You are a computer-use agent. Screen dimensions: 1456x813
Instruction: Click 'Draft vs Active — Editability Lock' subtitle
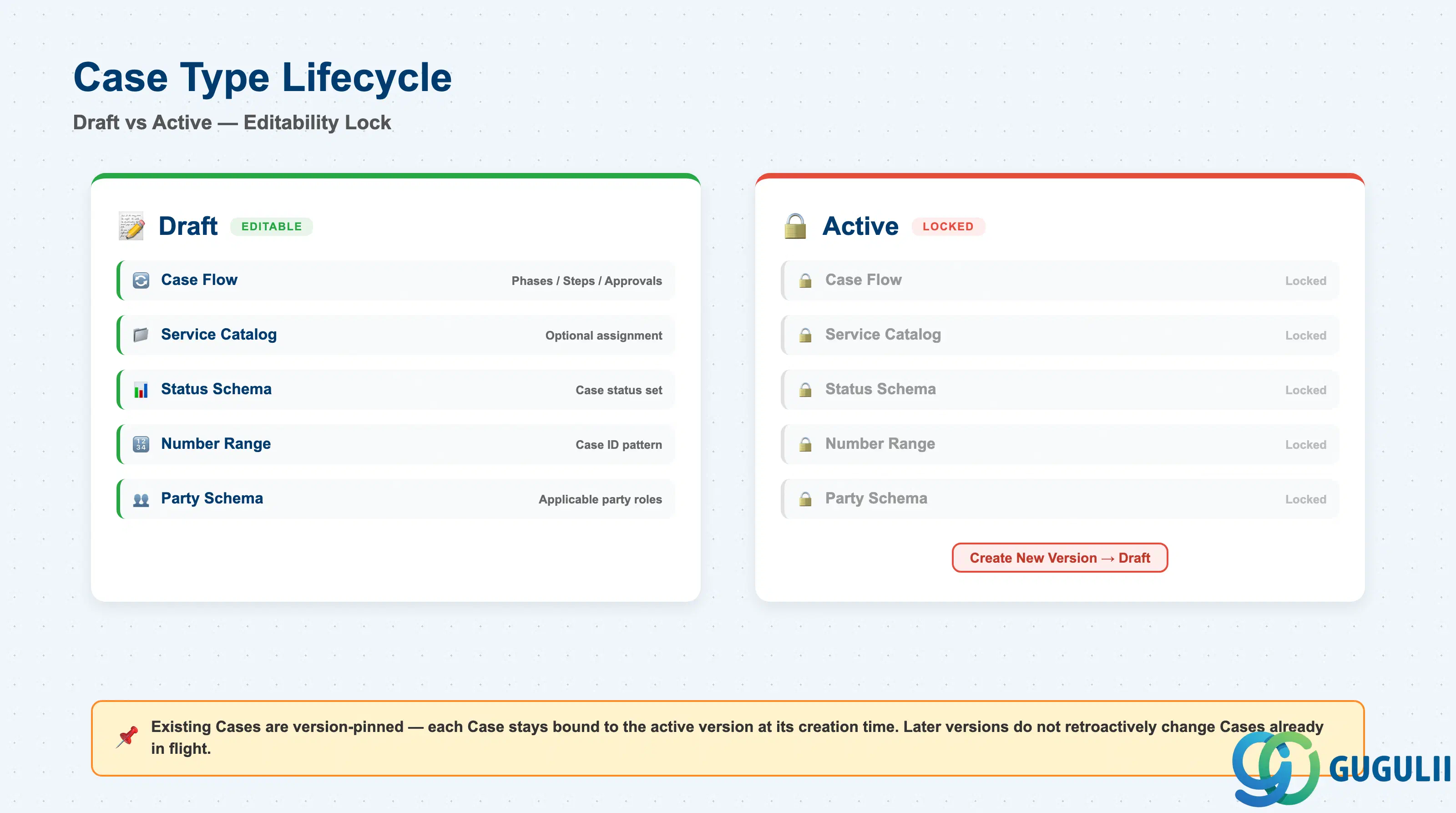232,122
